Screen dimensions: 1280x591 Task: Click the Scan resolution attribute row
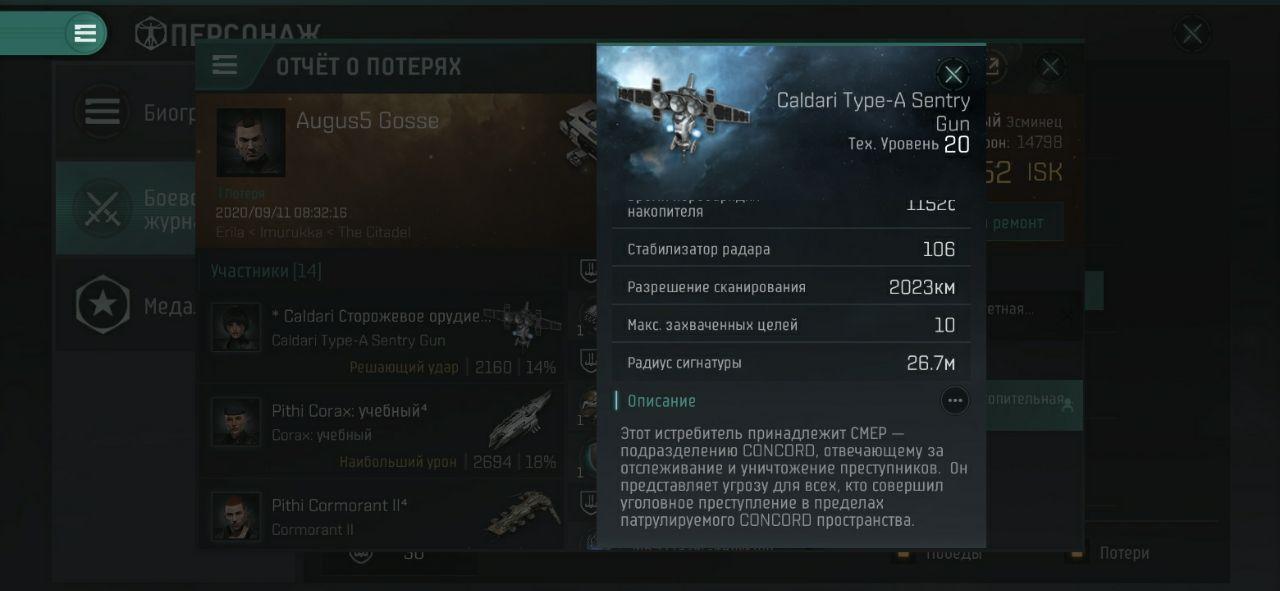[x=791, y=287]
